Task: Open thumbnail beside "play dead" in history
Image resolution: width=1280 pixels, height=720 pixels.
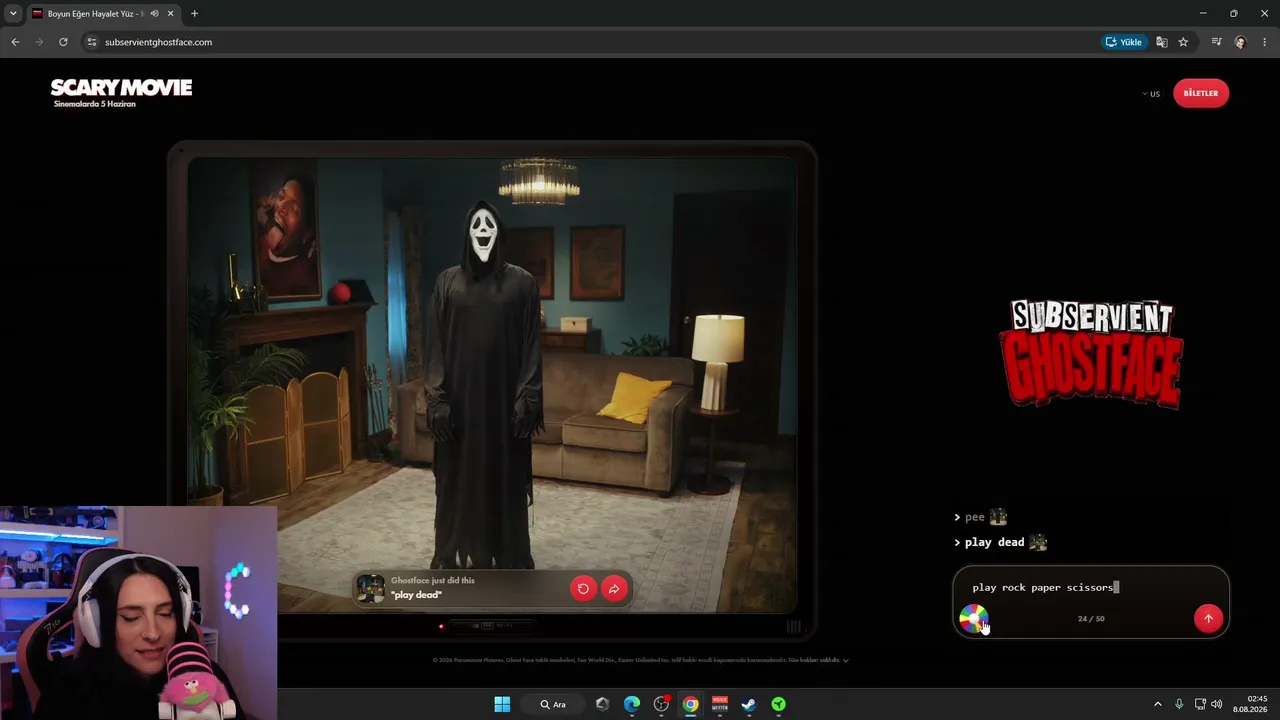Action: (x=1038, y=542)
